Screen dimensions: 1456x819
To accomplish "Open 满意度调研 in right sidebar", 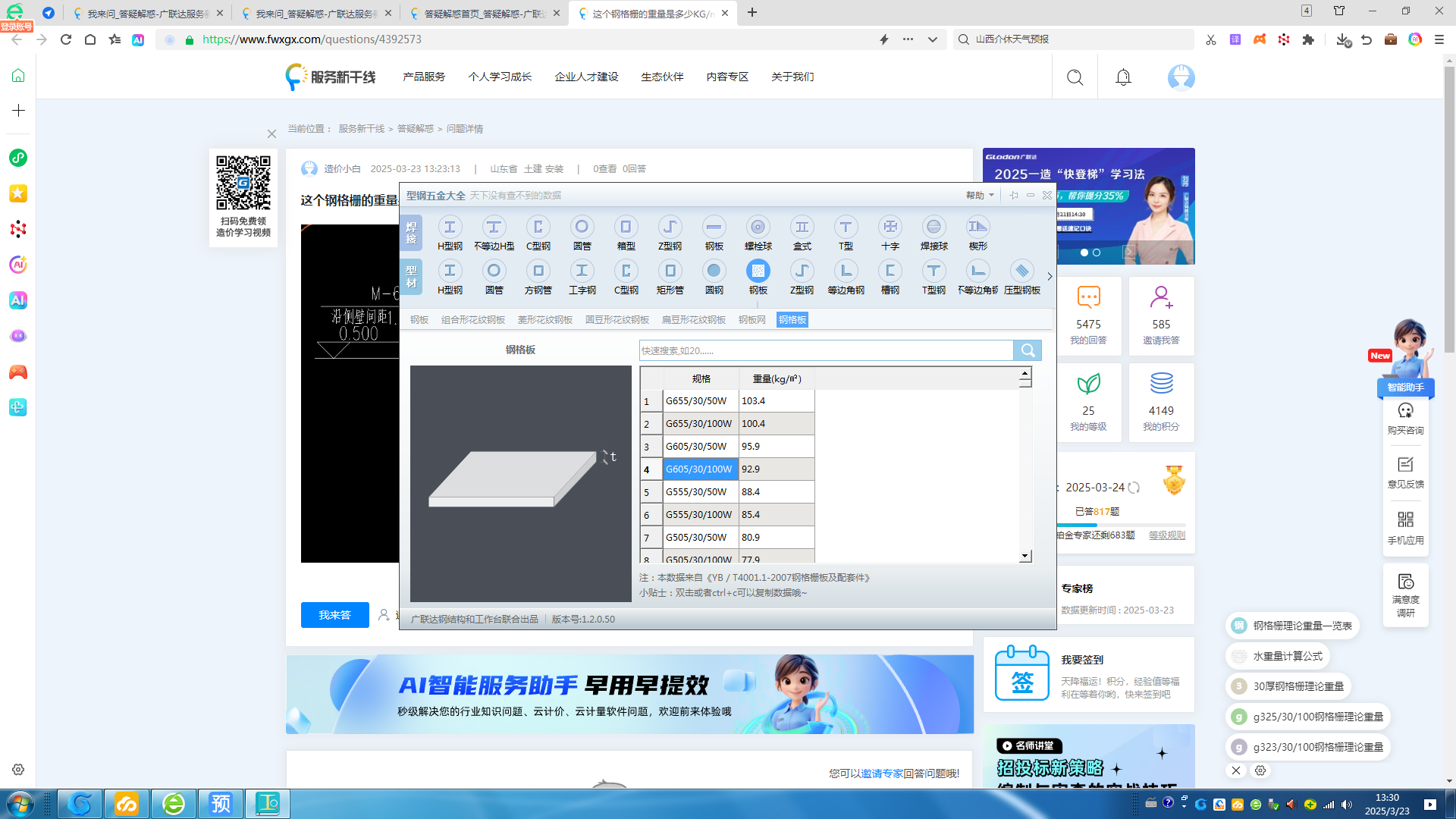I will click(1405, 595).
